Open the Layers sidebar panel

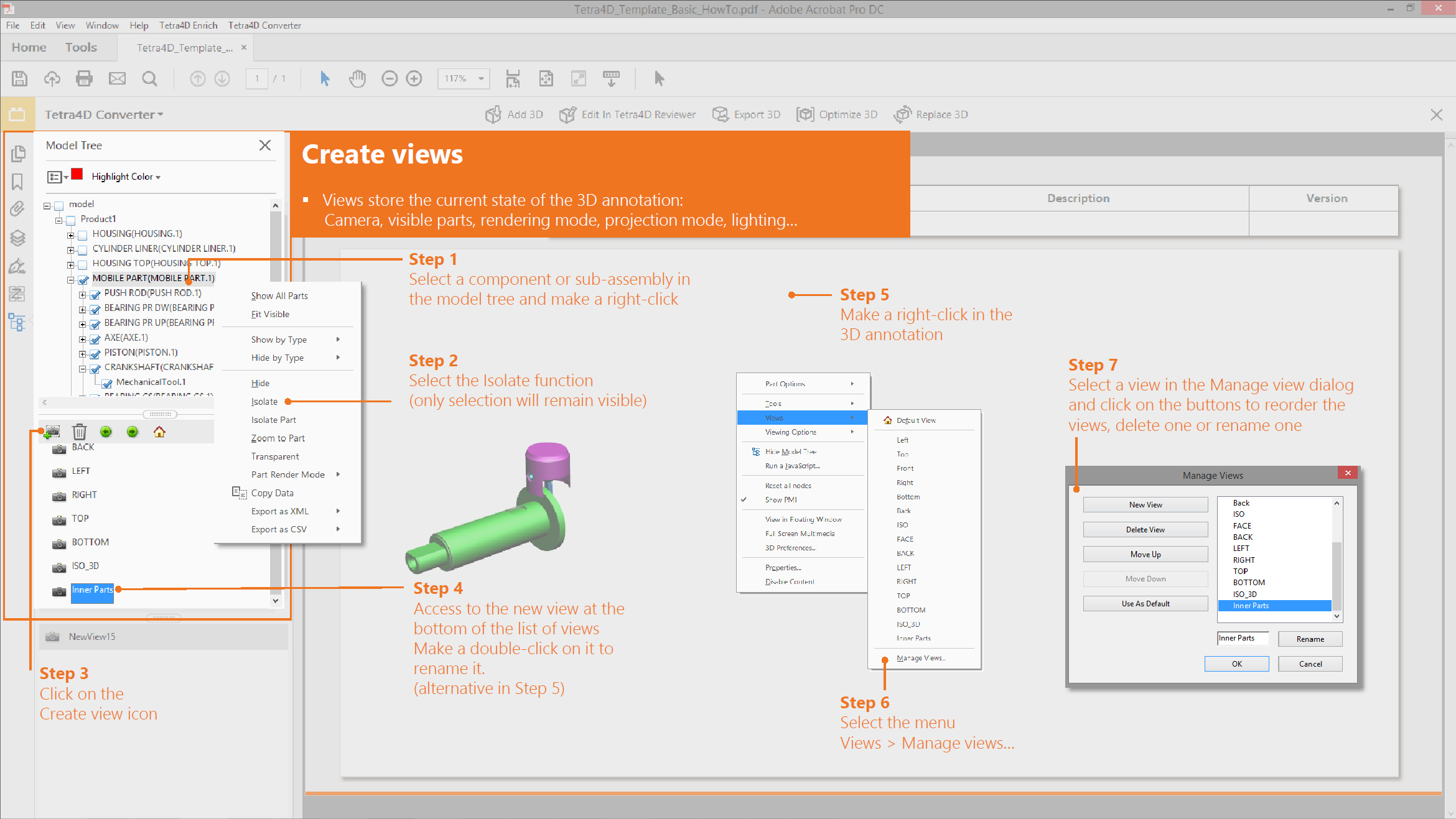click(17, 238)
